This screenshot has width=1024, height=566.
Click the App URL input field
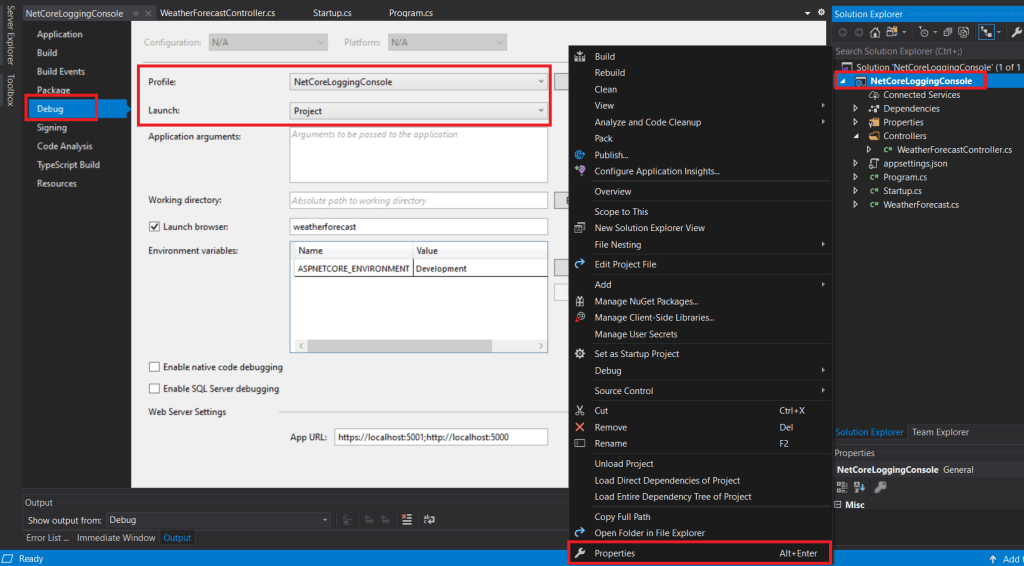click(441, 437)
